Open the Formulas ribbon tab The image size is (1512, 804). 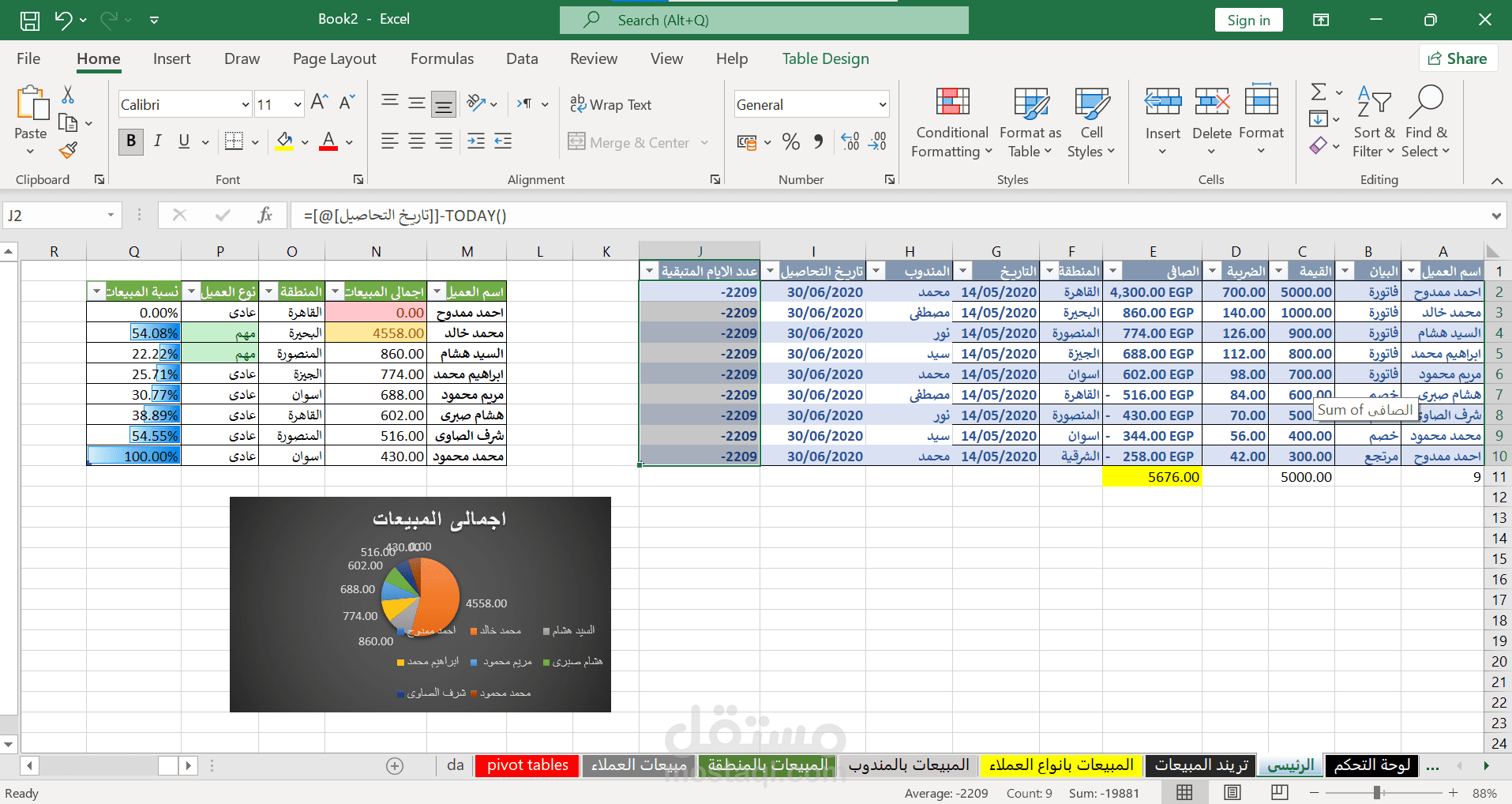pos(442,58)
